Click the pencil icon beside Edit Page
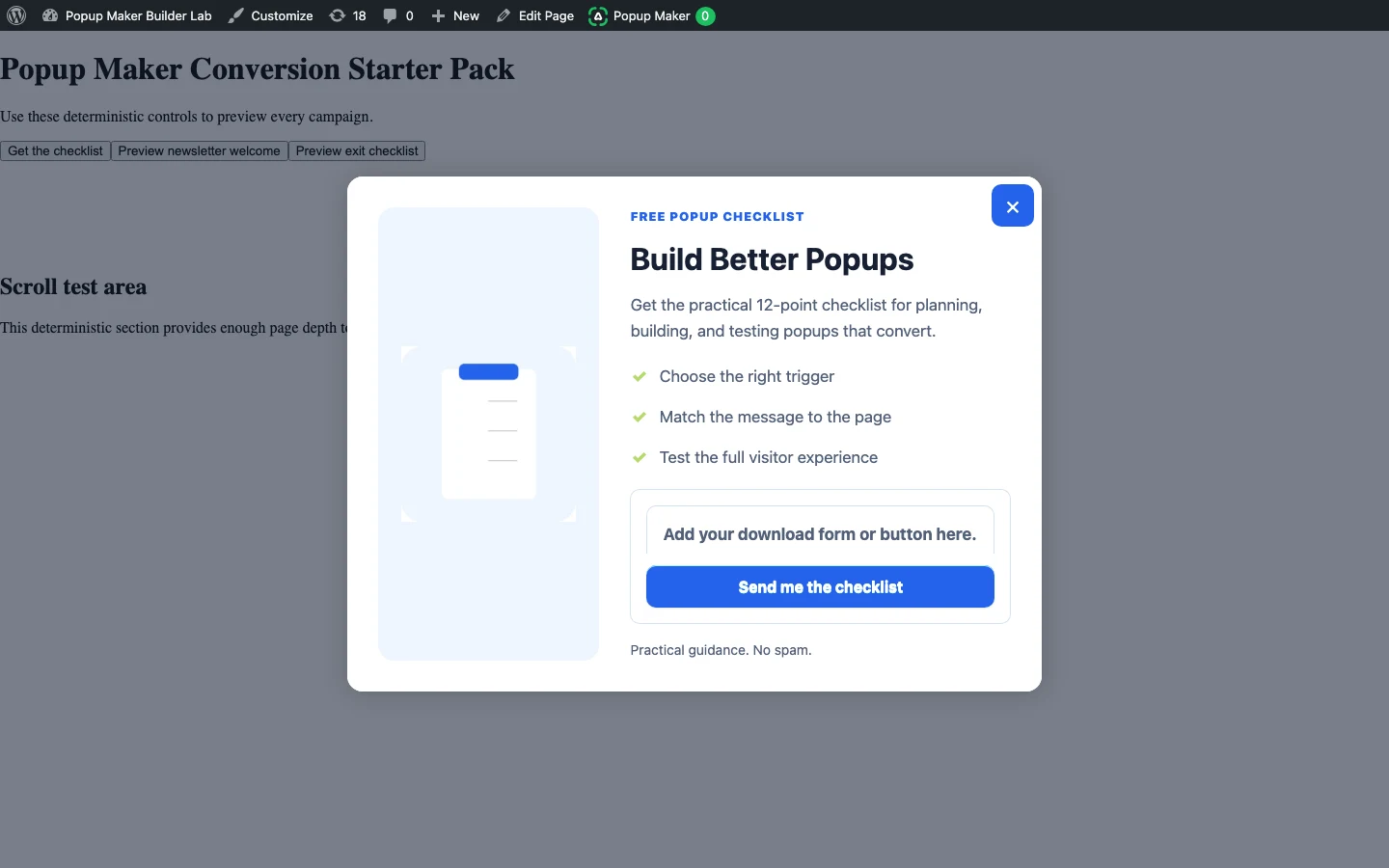 click(504, 15)
